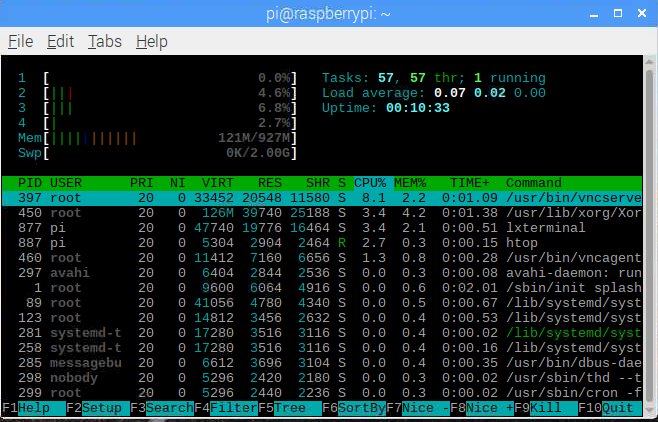Screen dimensions: 658x422
Task: Select the /usr/sbin/thd process row
Action: click(x=322, y=378)
